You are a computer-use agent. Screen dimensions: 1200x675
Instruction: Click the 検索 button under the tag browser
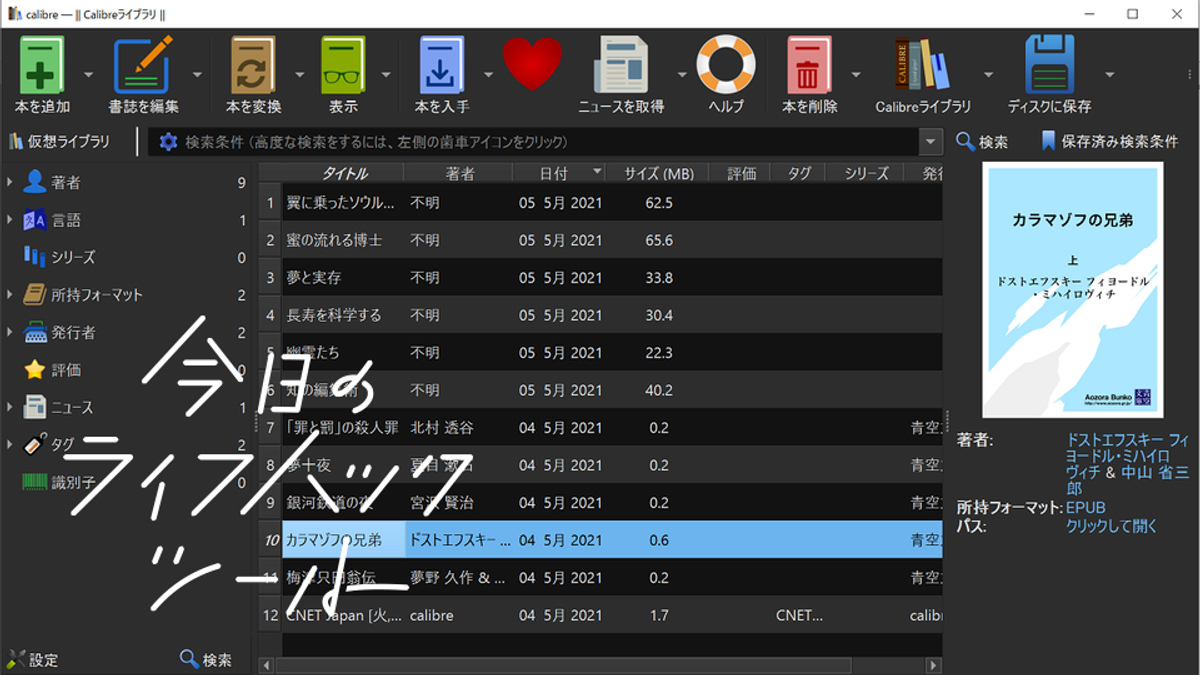click(x=206, y=660)
